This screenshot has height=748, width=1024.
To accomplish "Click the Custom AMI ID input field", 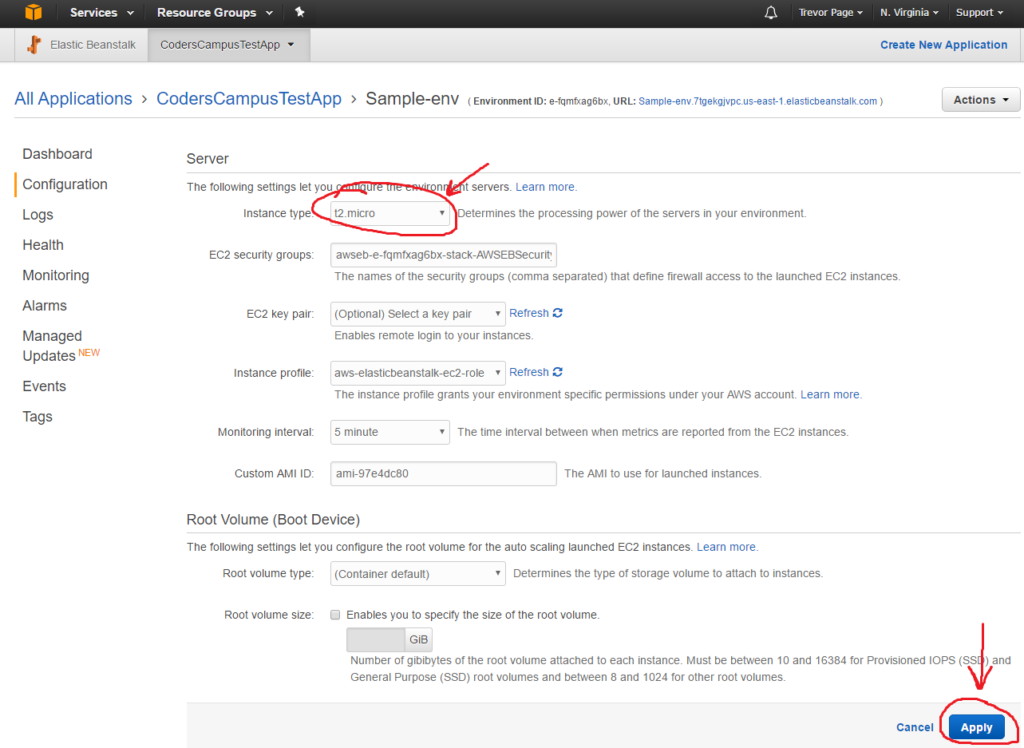I will 443,474.
